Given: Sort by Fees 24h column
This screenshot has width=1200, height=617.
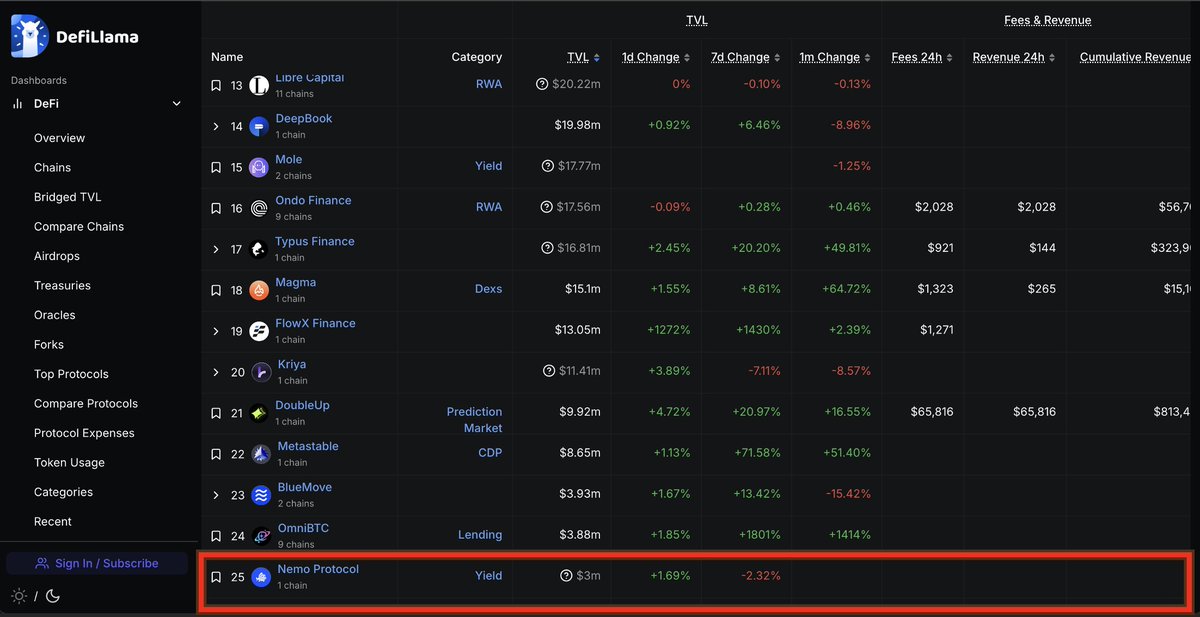Looking at the screenshot, I should pos(922,57).
